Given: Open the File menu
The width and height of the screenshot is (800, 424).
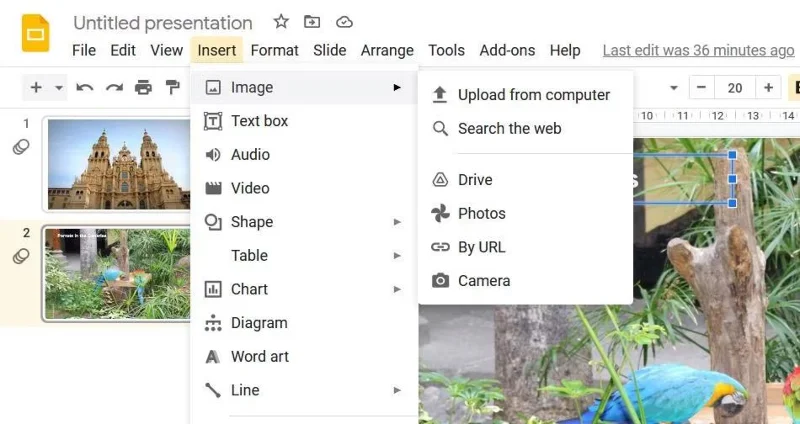Looking at the screenshot, I should [x=84, y=51].
